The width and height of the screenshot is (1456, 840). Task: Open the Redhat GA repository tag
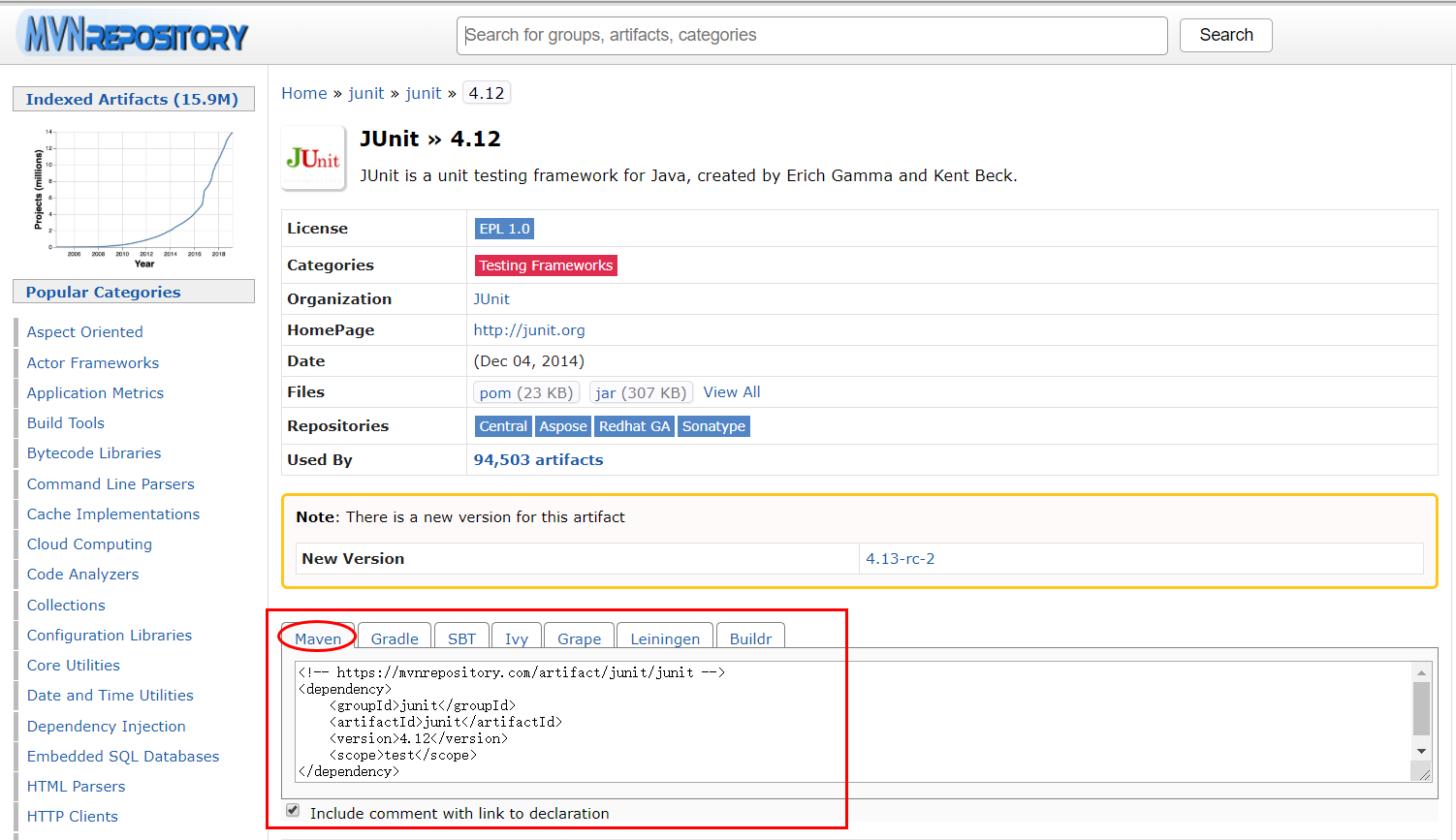634,426
